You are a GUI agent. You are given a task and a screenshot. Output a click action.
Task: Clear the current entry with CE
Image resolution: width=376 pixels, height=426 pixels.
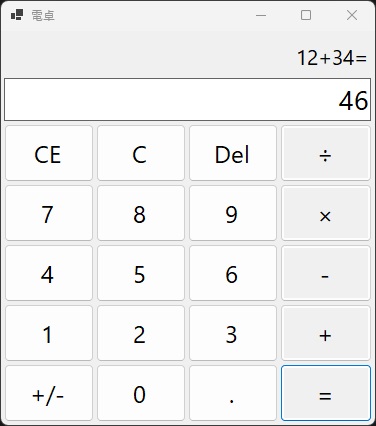pos(49,153)
